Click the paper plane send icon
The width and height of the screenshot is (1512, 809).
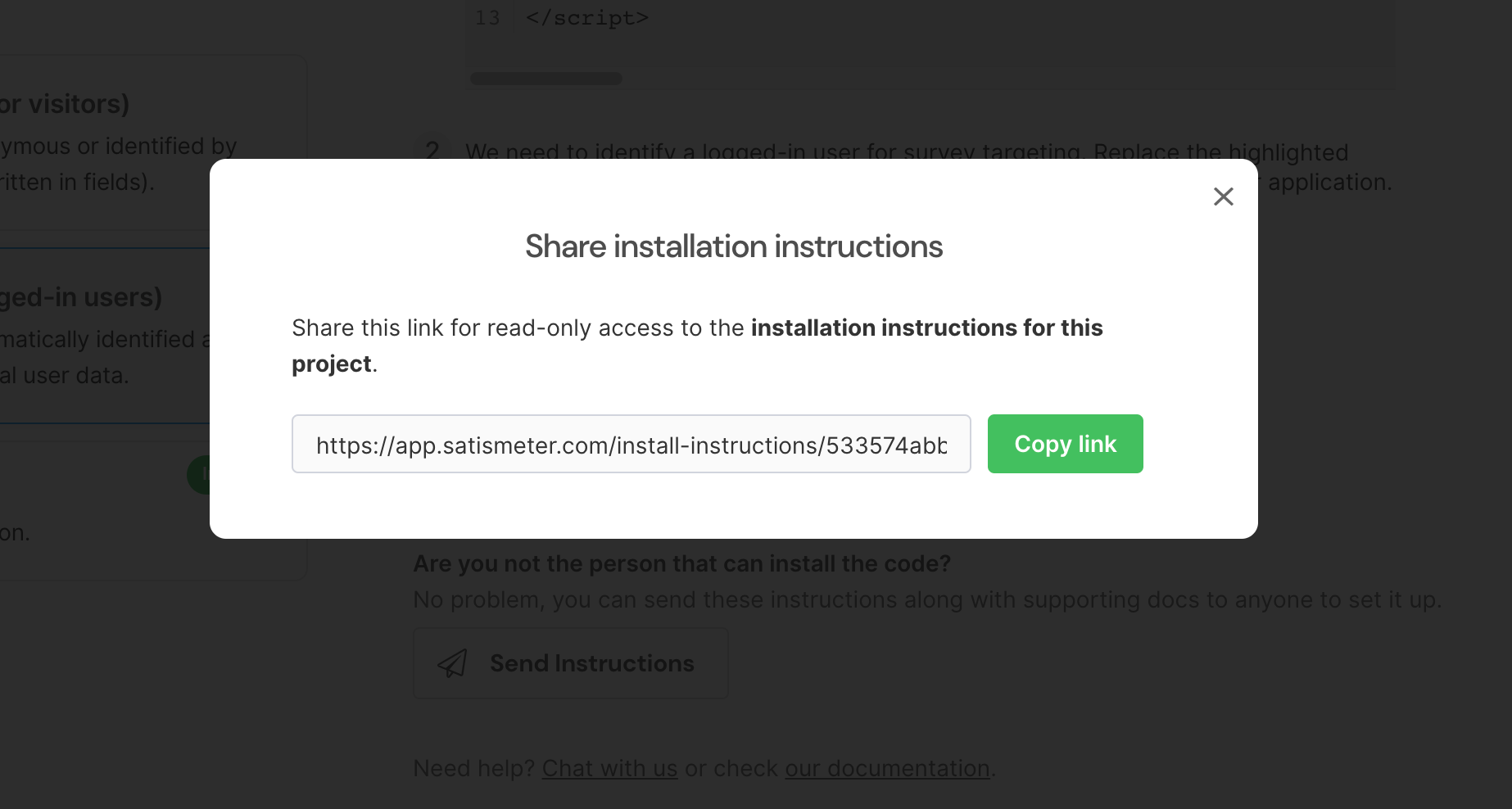click(453, 663)
